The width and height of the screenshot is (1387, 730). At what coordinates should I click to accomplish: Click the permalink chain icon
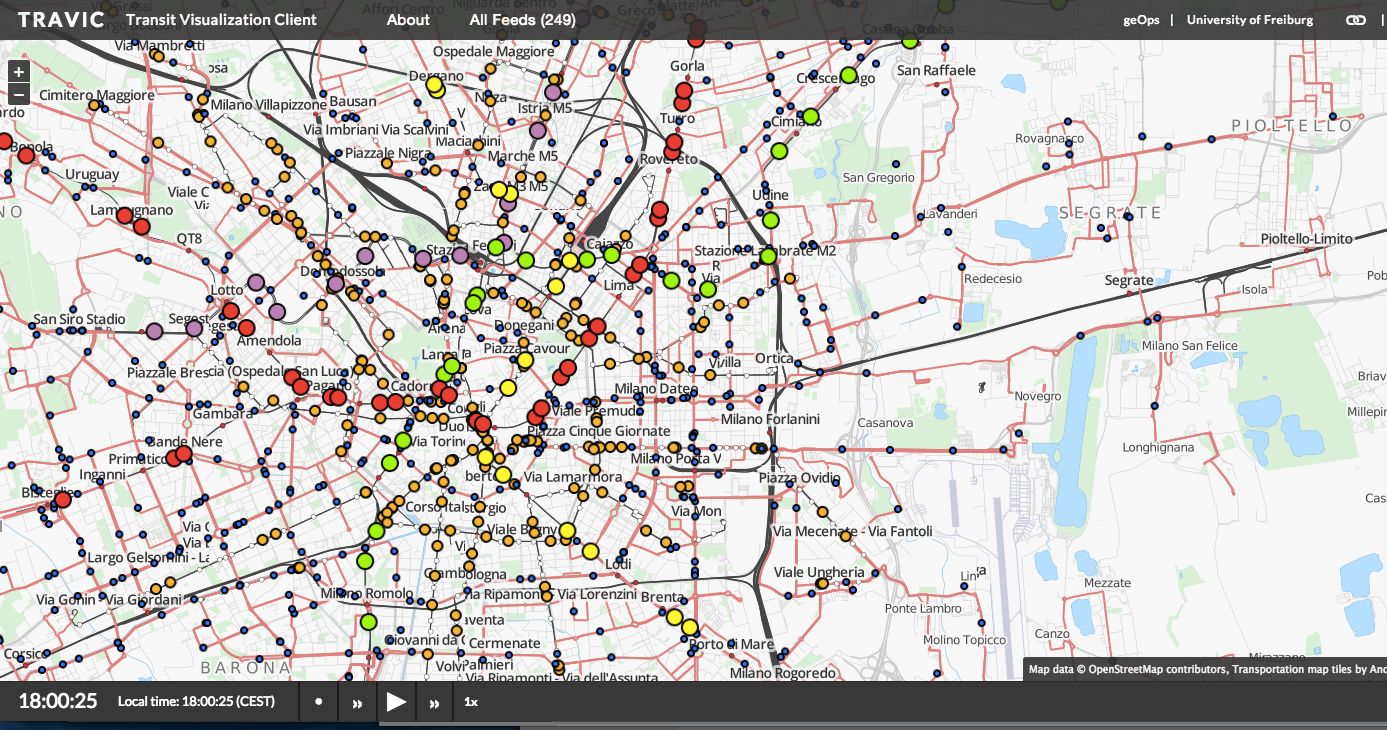(x=1355, y=20)
